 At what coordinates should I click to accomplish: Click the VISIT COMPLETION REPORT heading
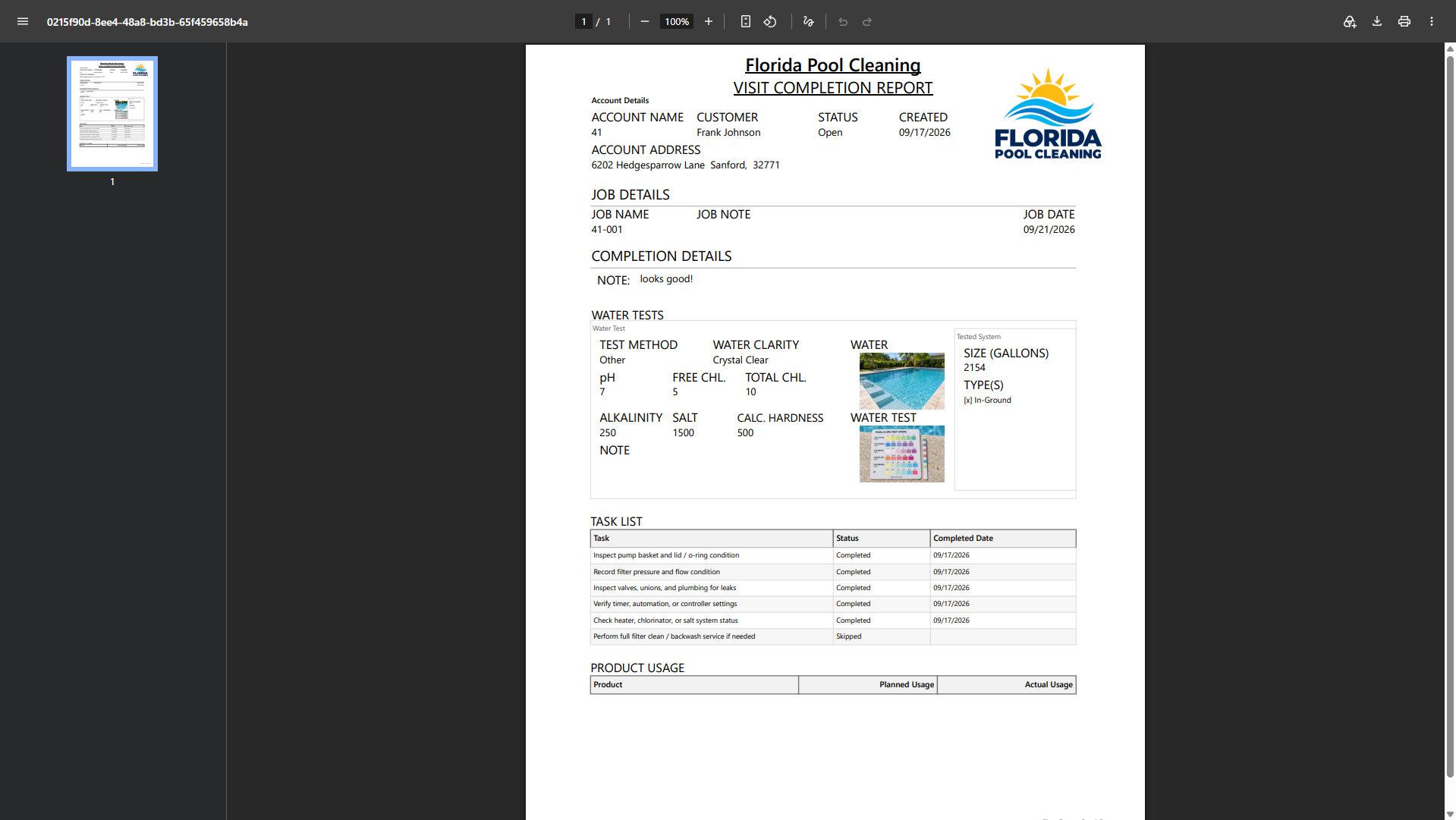[833, 88]
